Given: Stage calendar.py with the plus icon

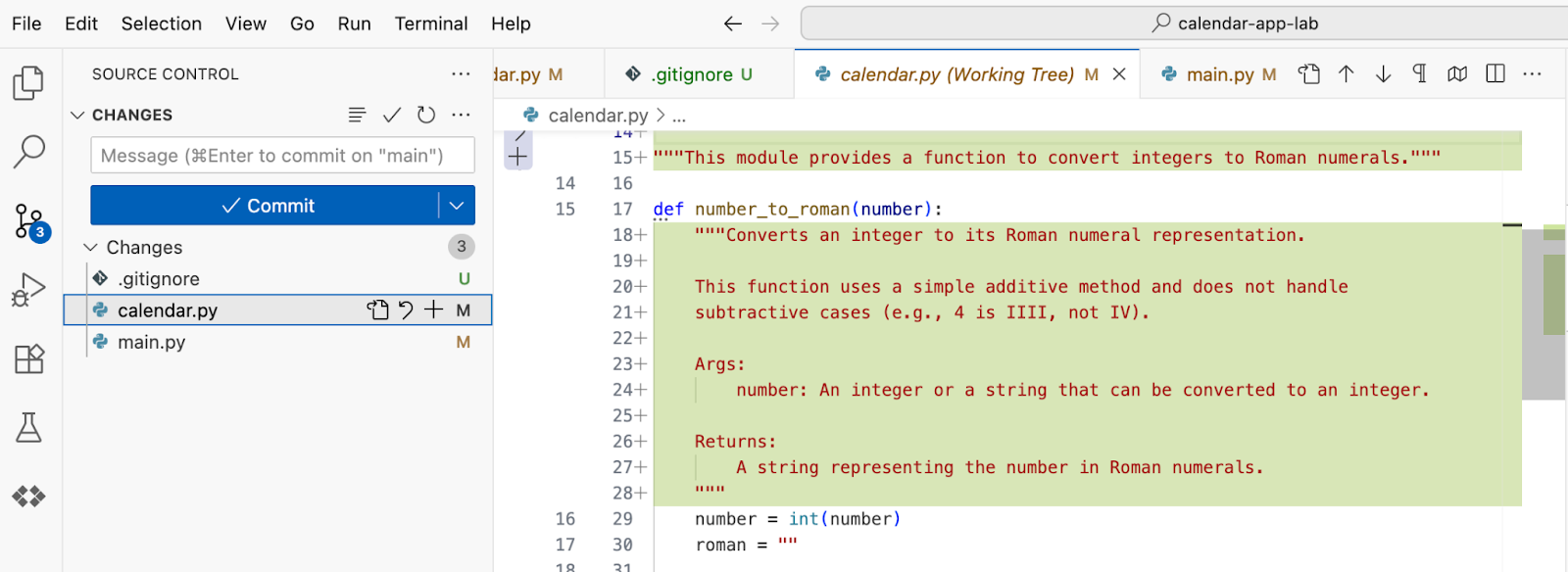Looking at the screenshot, I should click(433, 310).
